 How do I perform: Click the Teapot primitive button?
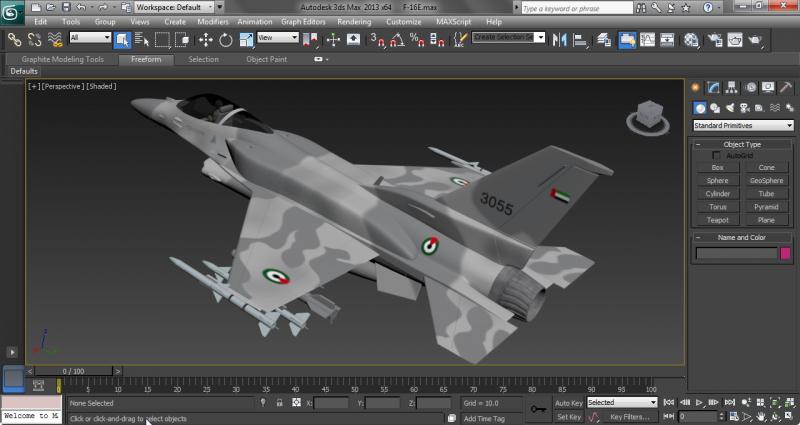point(717,220)
